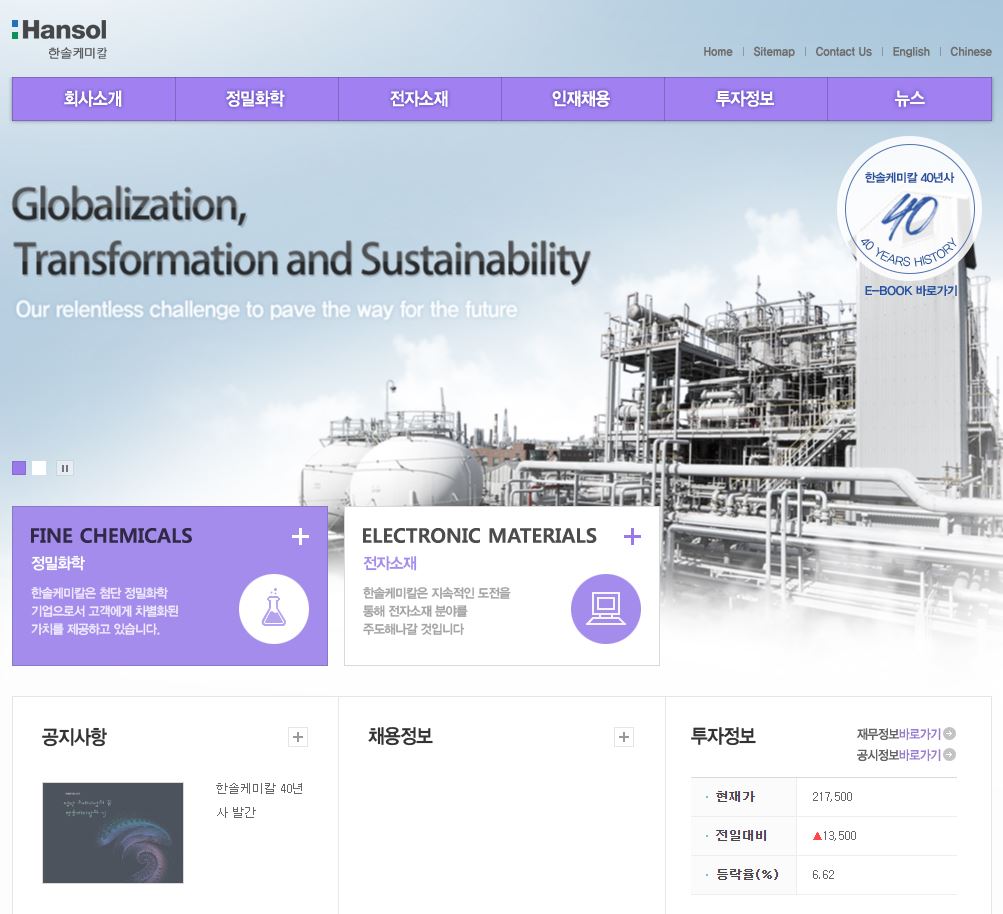
Task: Open the 40년사 book cover thumbnail
Action: click(x=113, y=833)
